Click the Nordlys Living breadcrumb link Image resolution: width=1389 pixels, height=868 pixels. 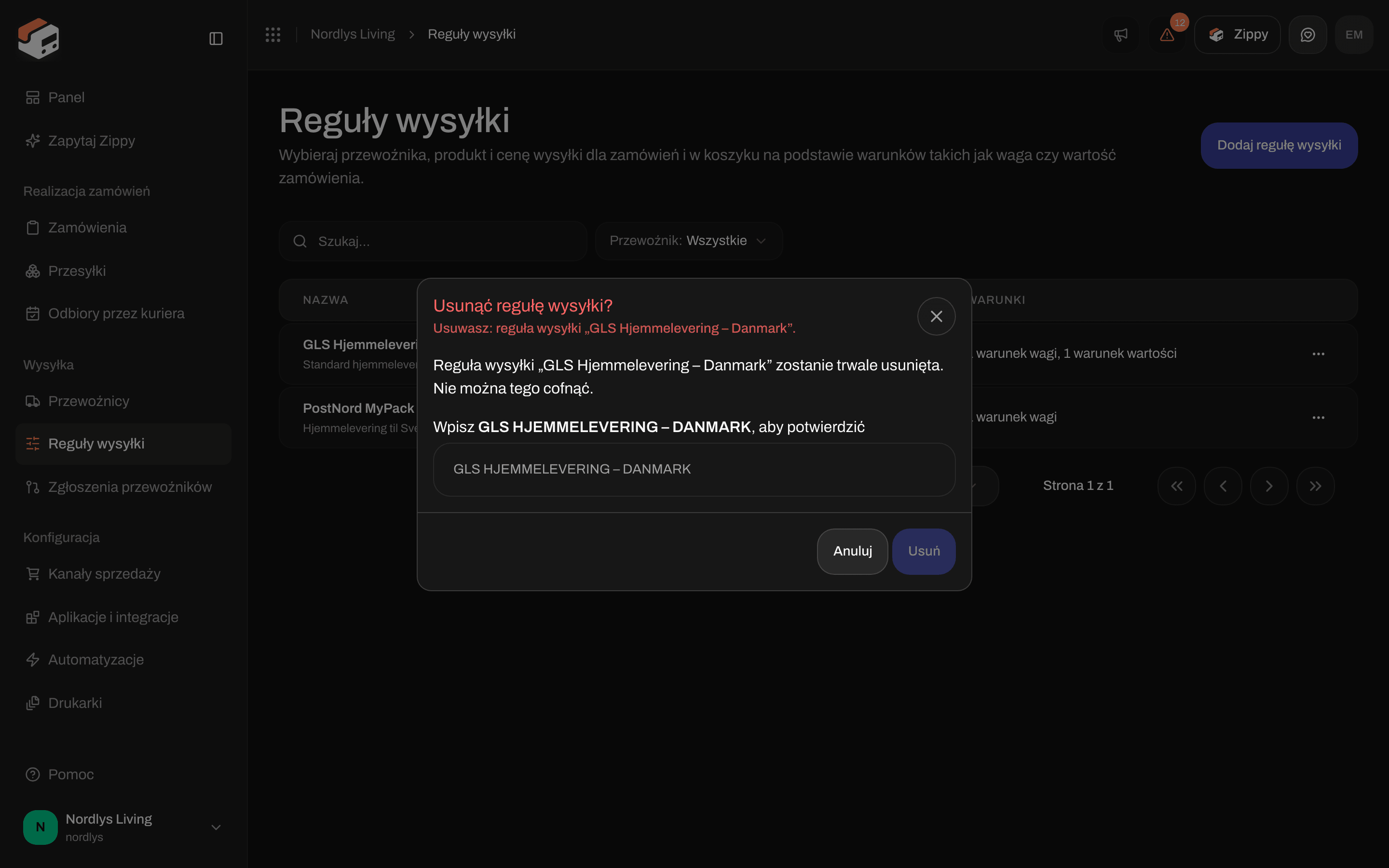click(353, 34)
